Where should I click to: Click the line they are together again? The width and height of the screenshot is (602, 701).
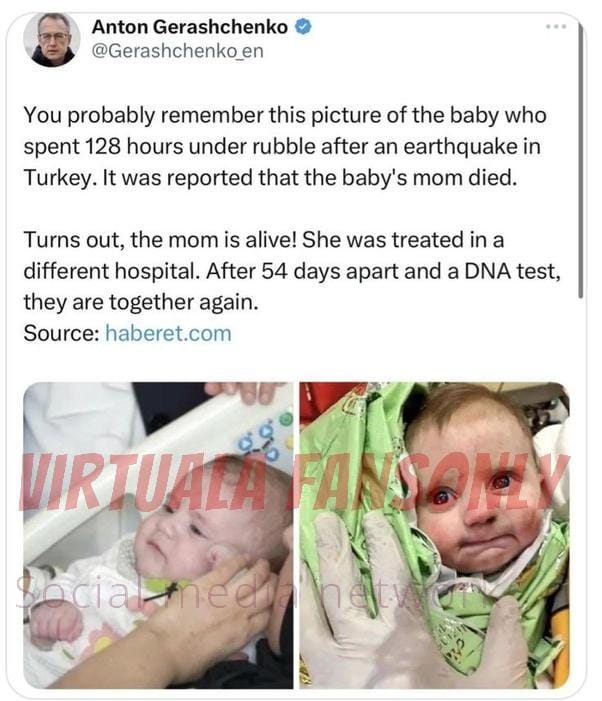point(141,302)
